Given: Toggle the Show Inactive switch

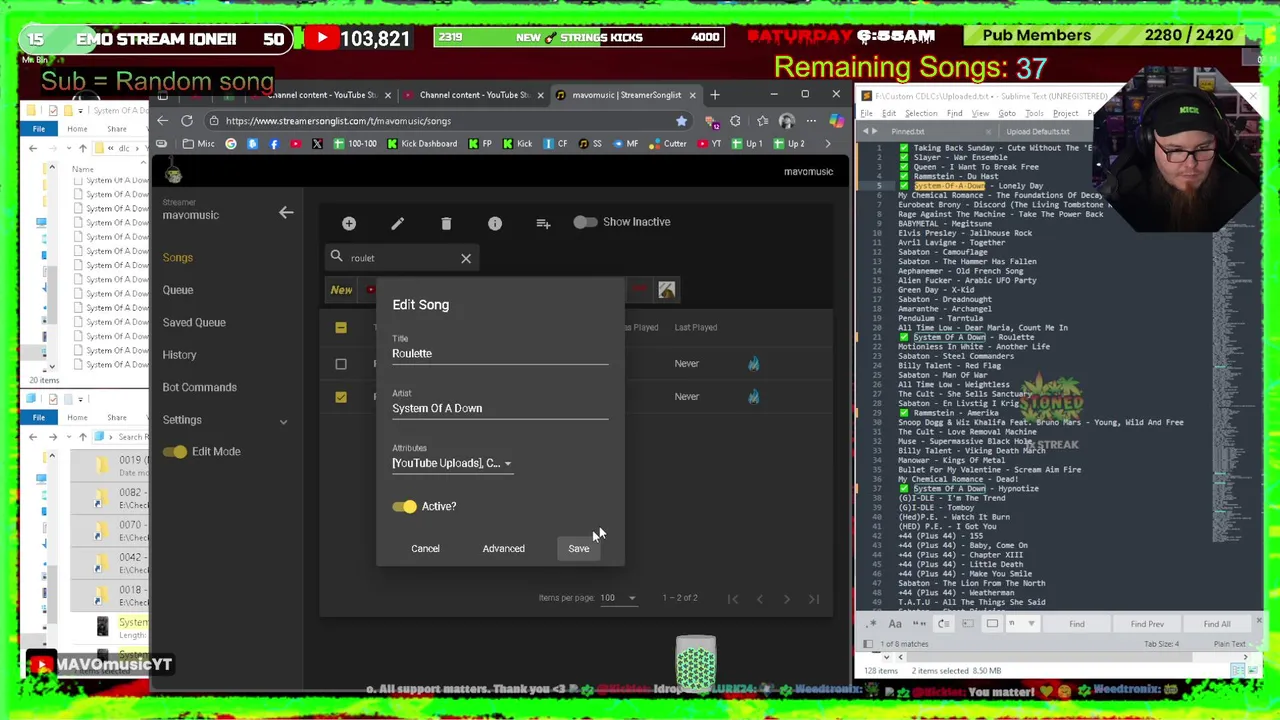Looking at the screenshot, I should pos(585,222).
